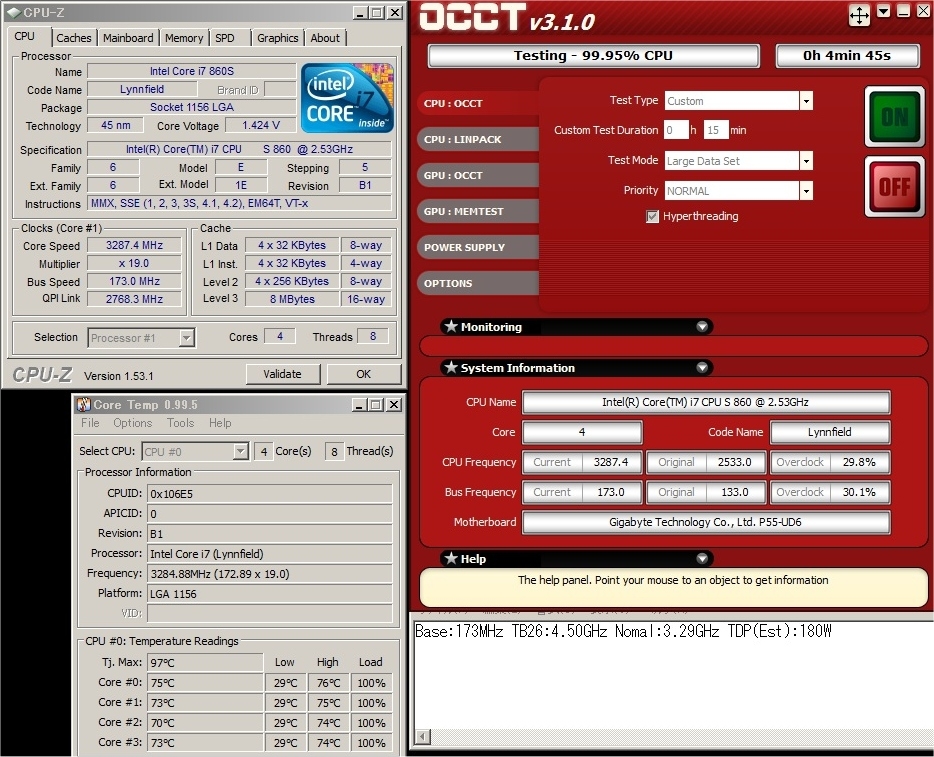Viewport: 934px width, 757px height.
Task: Click the Intel Core i7 logo in CPU-Z
Action: pyautogui.click(x=347, y=98)
